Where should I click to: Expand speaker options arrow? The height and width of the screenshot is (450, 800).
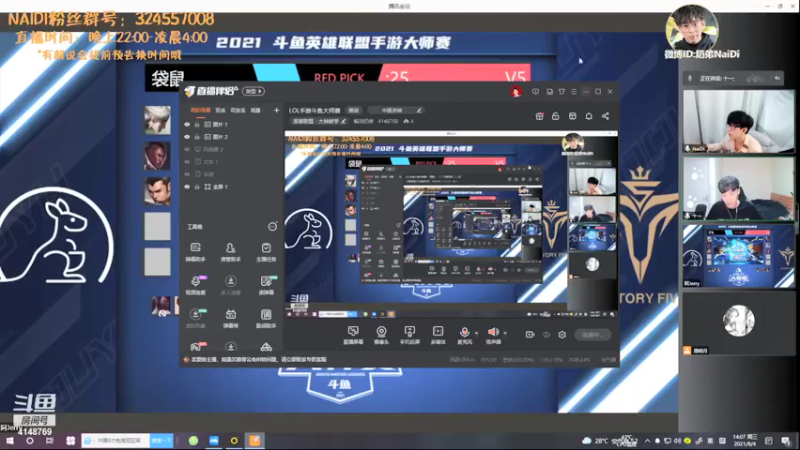505,333
